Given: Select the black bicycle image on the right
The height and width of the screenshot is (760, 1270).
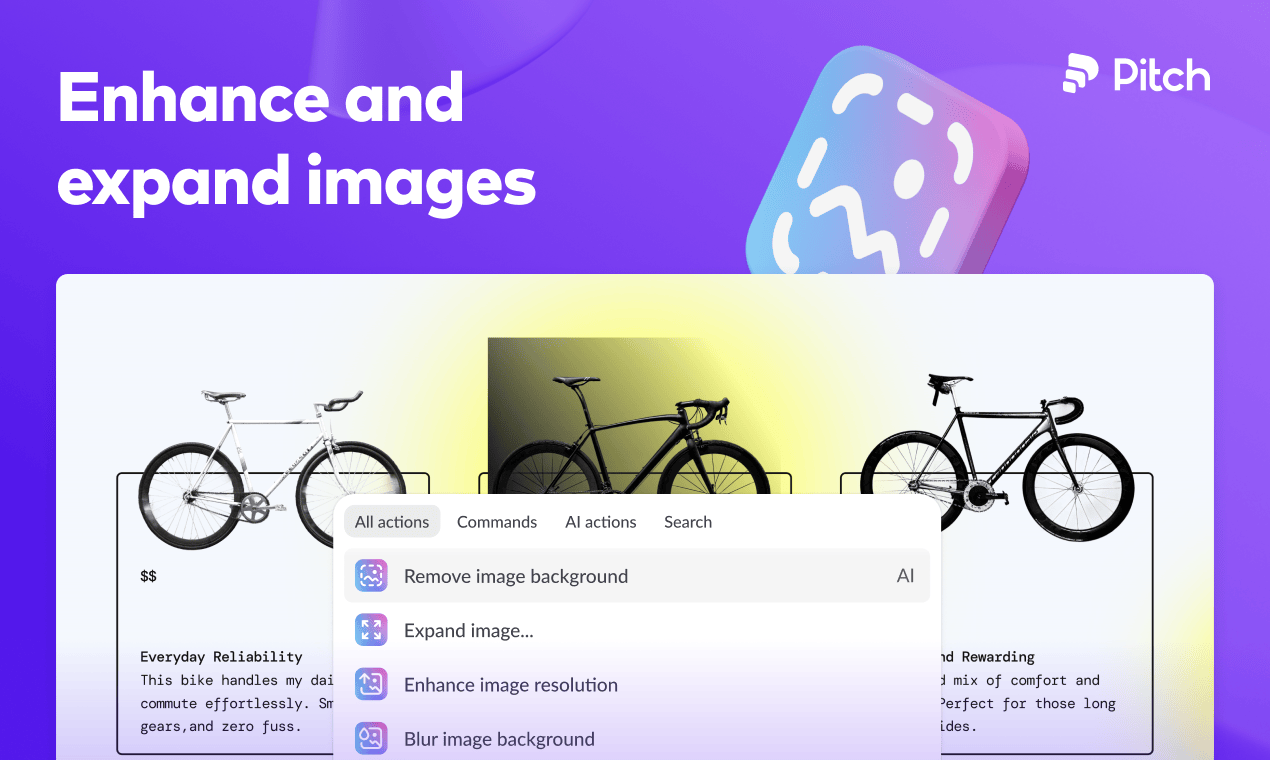Looking at the screenshot, I should pyautogui.click(x=997, y=455).
